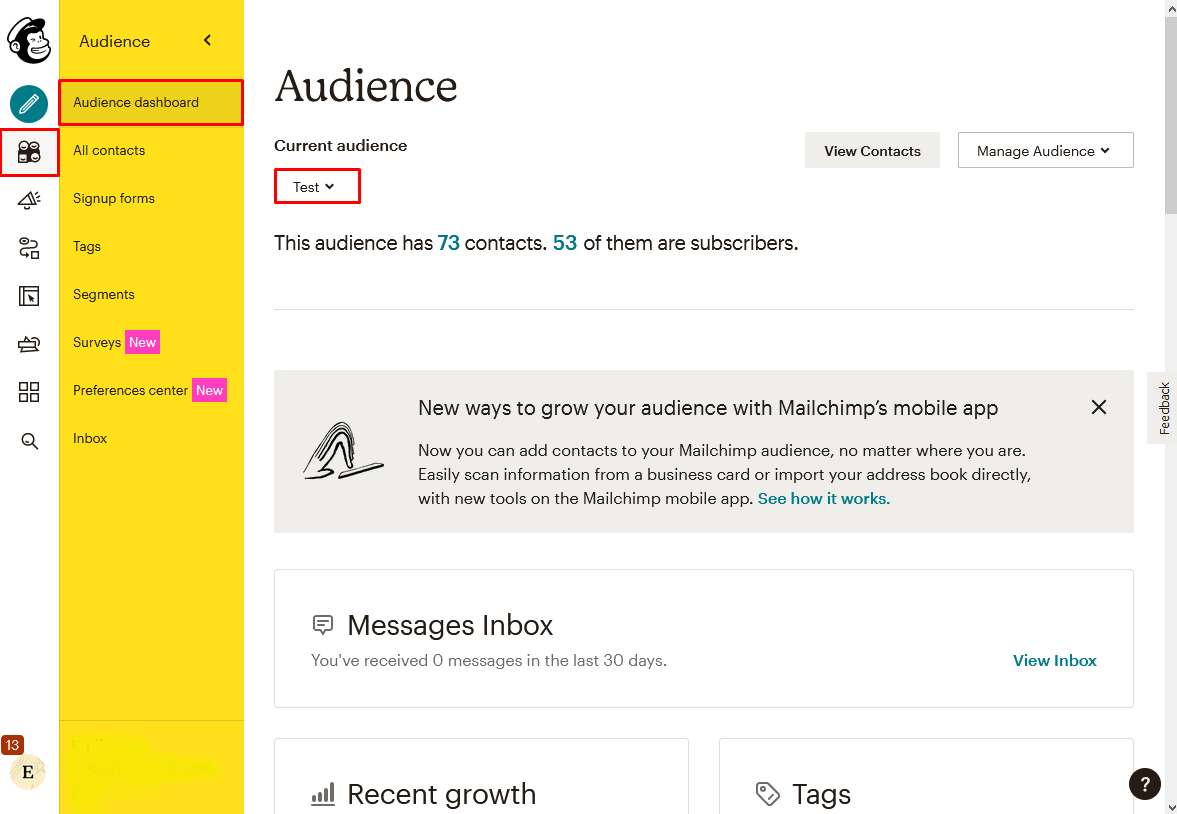Dismiss the mobile app banner
Viewport: 1177px width, 814px height.
1099,407
